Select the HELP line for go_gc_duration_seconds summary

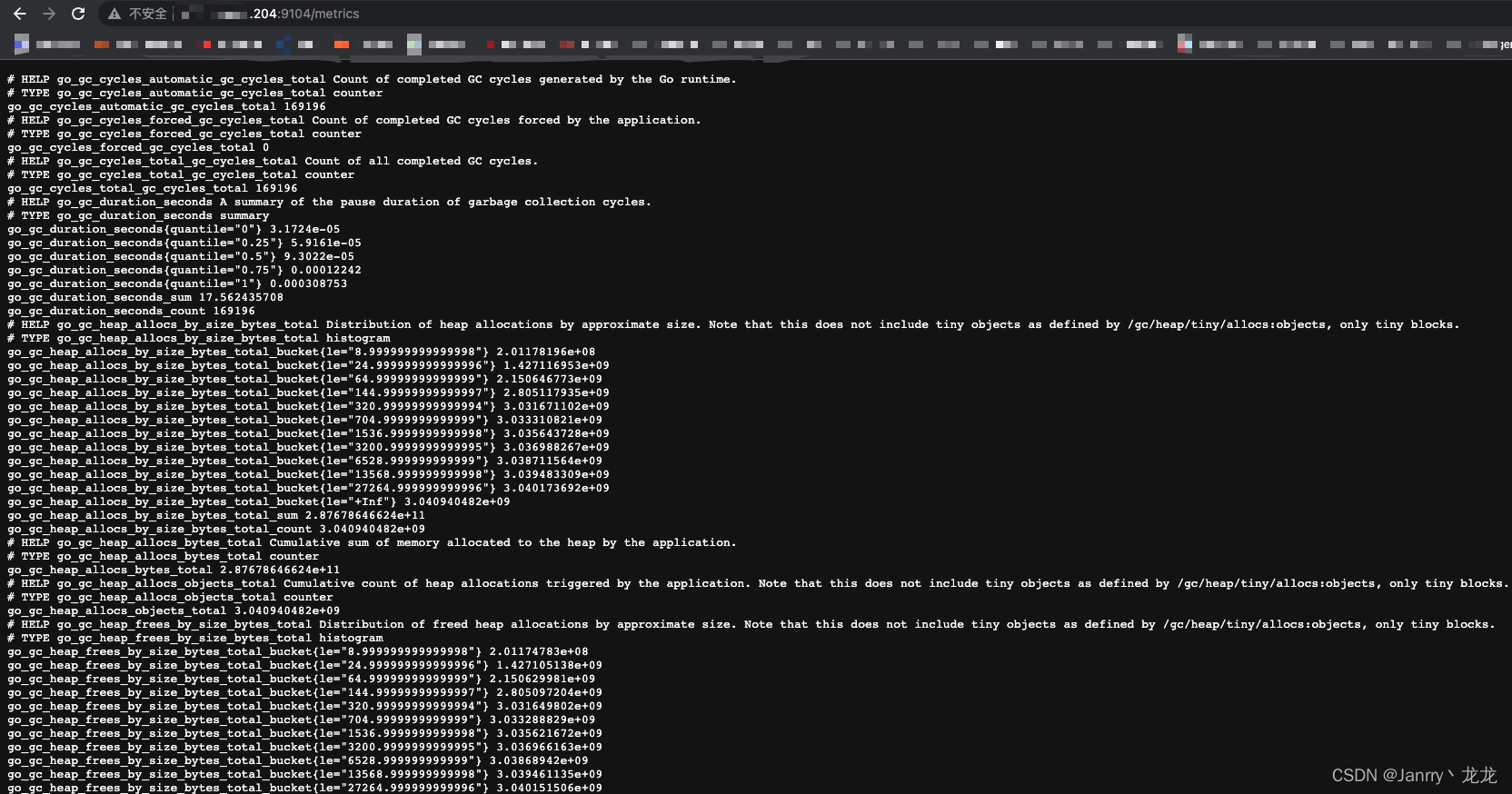pos(329,203)
